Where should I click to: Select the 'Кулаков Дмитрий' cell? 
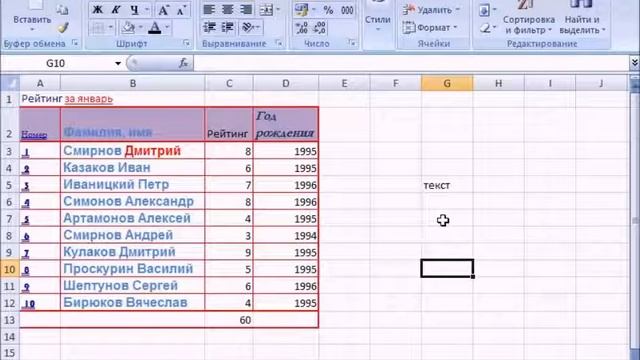[133, 252]
